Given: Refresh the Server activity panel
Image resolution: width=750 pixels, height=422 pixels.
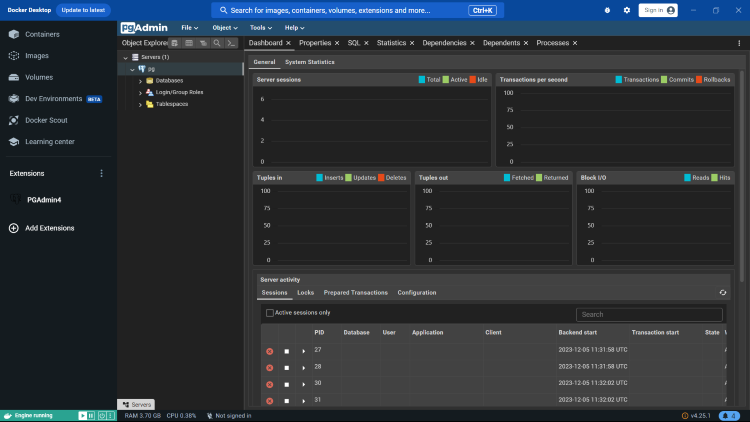Looking at the screenshot, I should [723, 293].
